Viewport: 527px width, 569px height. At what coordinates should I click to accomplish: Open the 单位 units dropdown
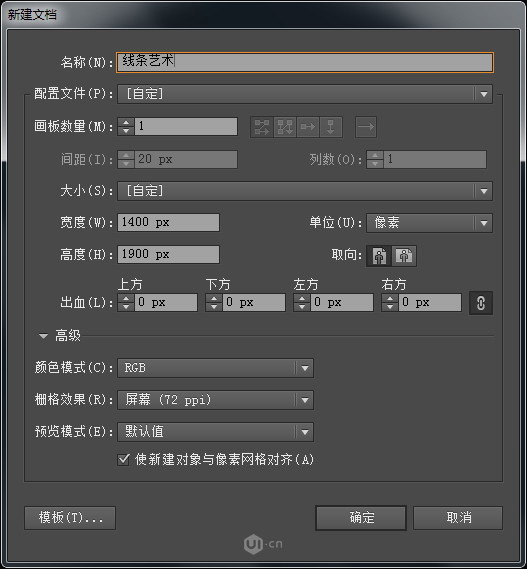click(429, 223)
